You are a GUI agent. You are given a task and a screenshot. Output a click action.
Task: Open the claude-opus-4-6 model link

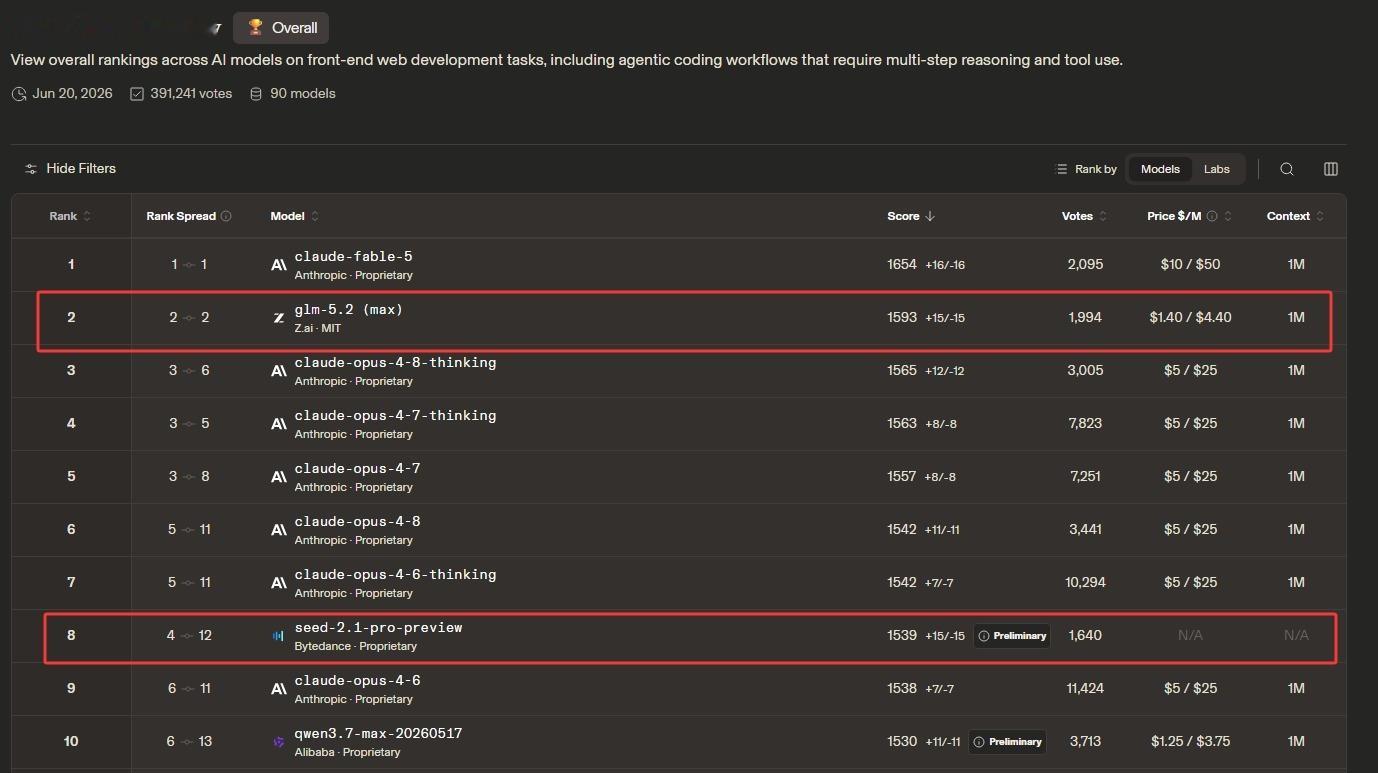357,681
